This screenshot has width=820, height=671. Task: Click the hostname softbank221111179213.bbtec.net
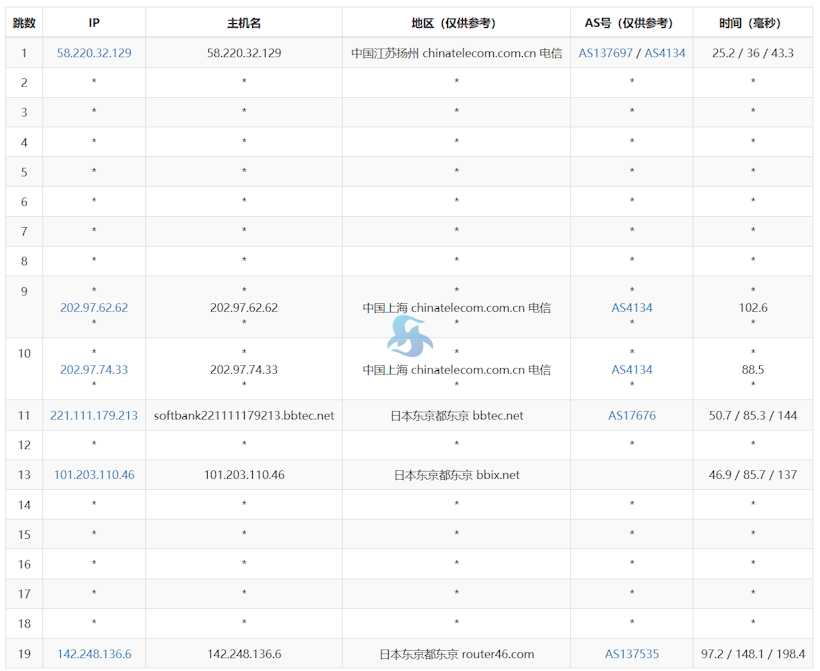pyautogui.click(x=244, y=416)
